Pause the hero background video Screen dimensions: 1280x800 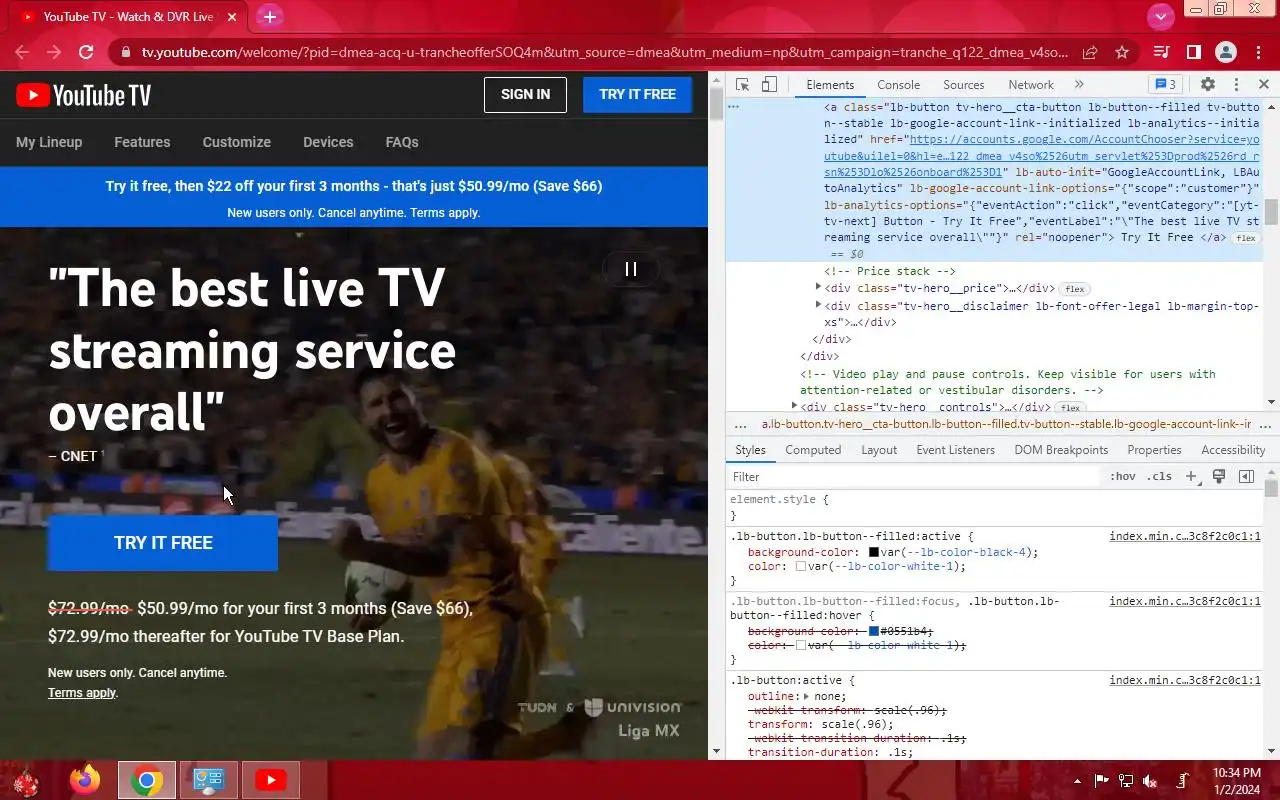tap(631, 269)
